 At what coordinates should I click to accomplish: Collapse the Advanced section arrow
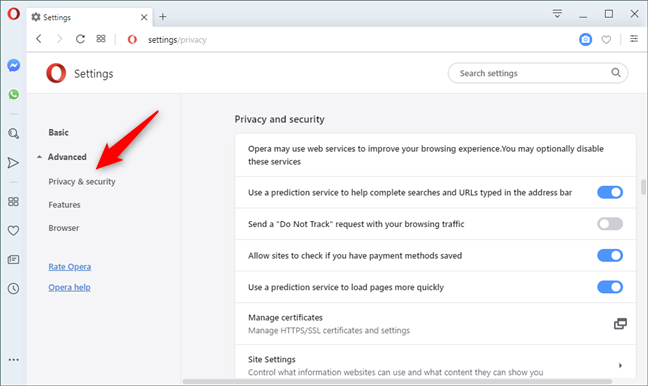tap(39, 157)
